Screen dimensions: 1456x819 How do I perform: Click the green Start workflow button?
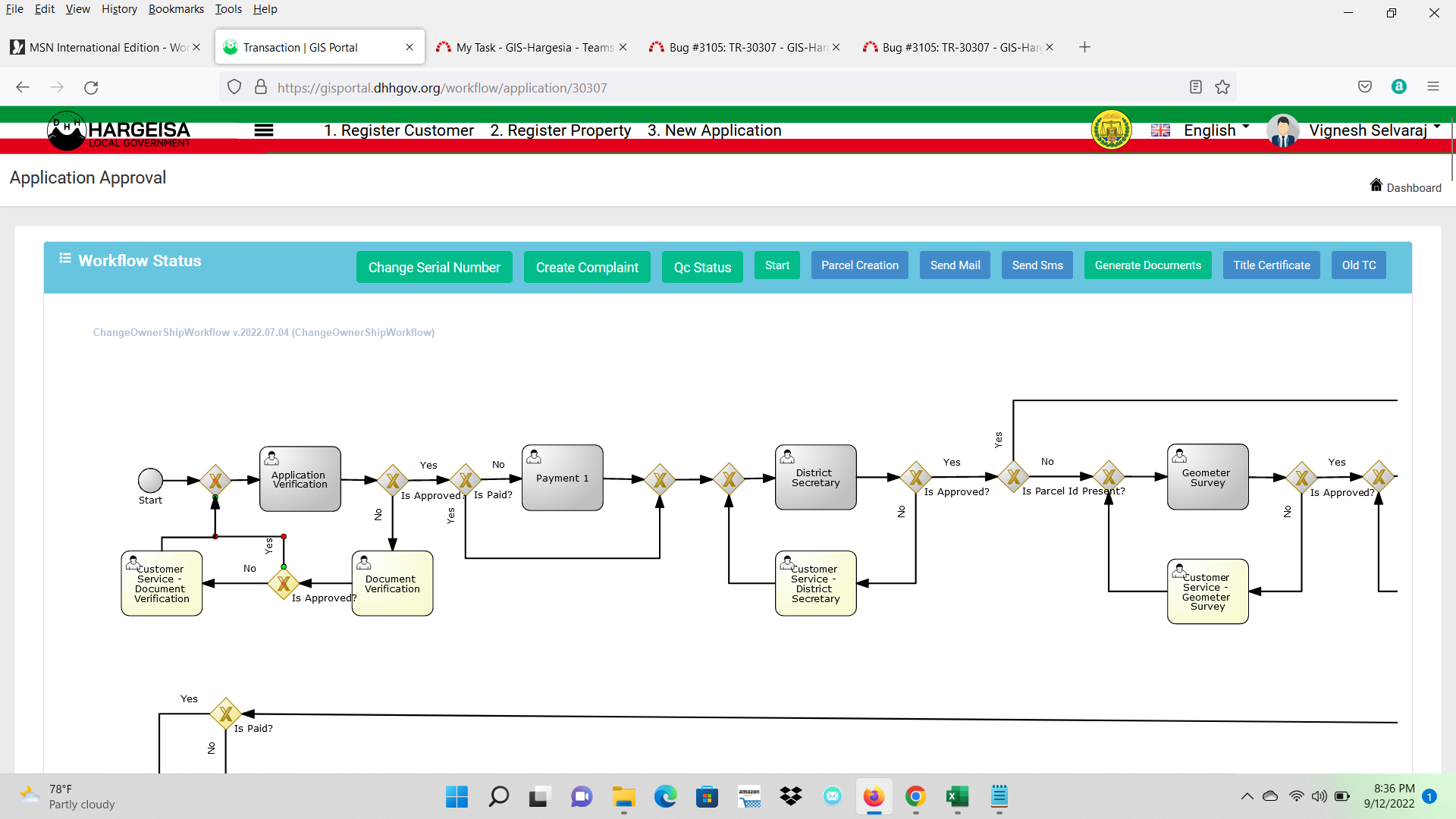point(777,265)
